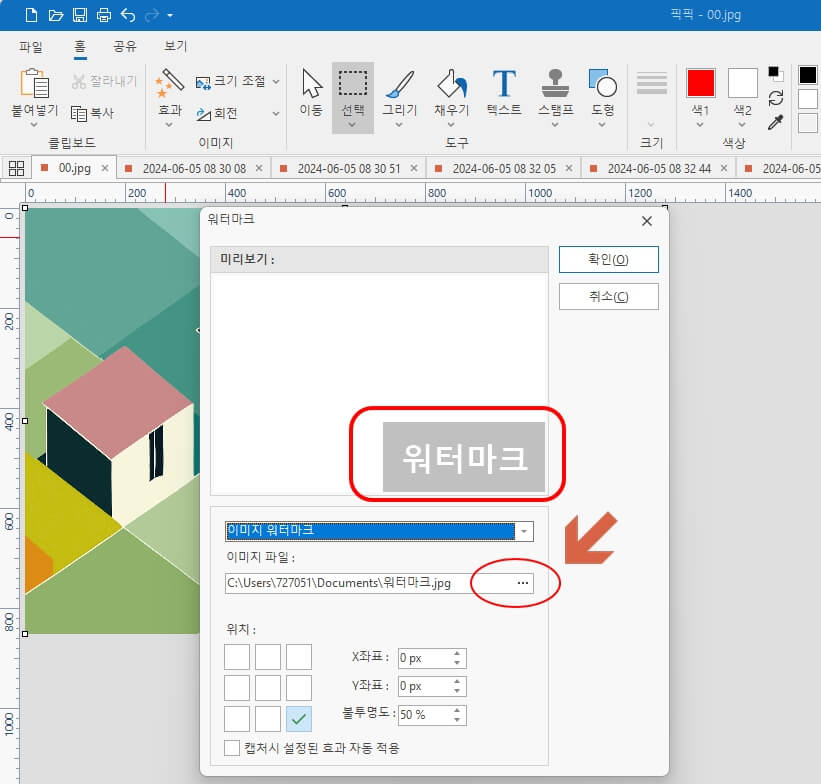Click 크기 조절 resize tool

231,81
